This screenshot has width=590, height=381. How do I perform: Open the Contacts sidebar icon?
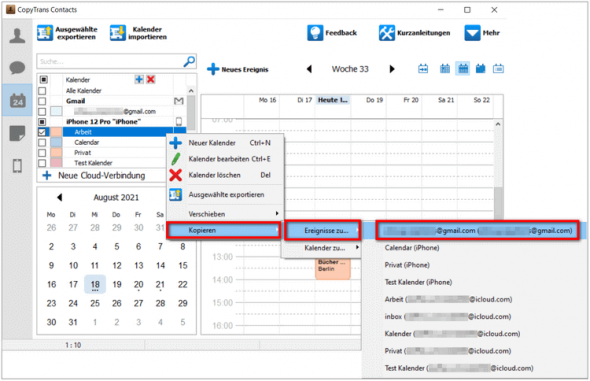(x=17, y=36)
